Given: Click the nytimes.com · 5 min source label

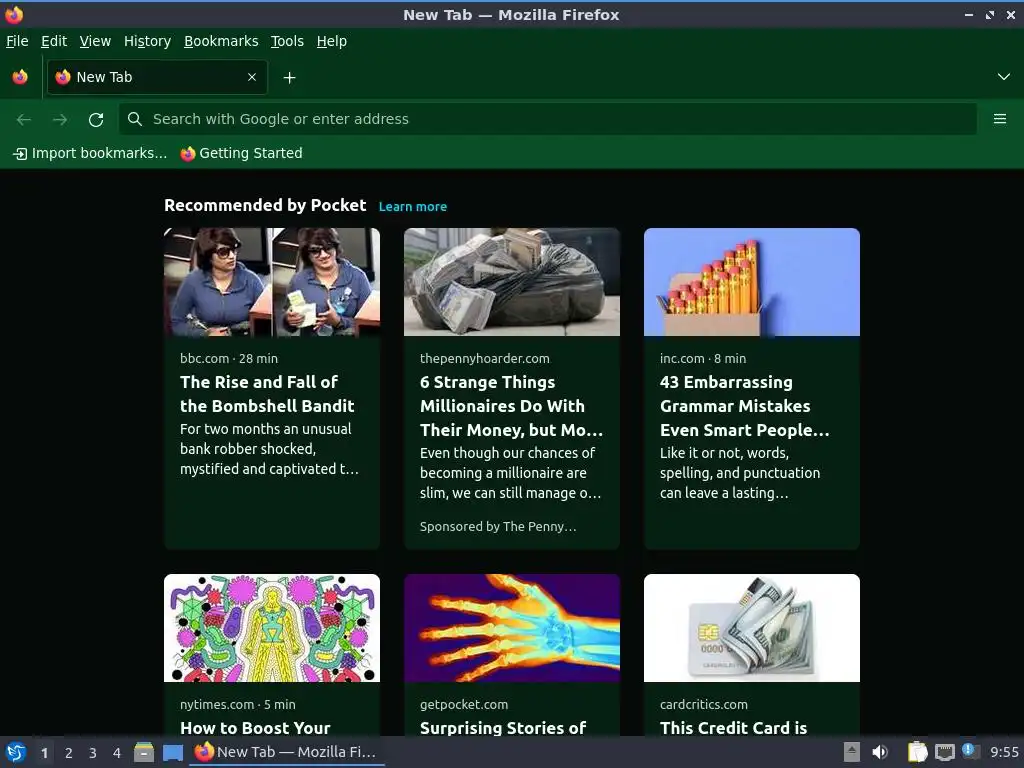Looking at the screenshot, I should [x=238, y=705].
